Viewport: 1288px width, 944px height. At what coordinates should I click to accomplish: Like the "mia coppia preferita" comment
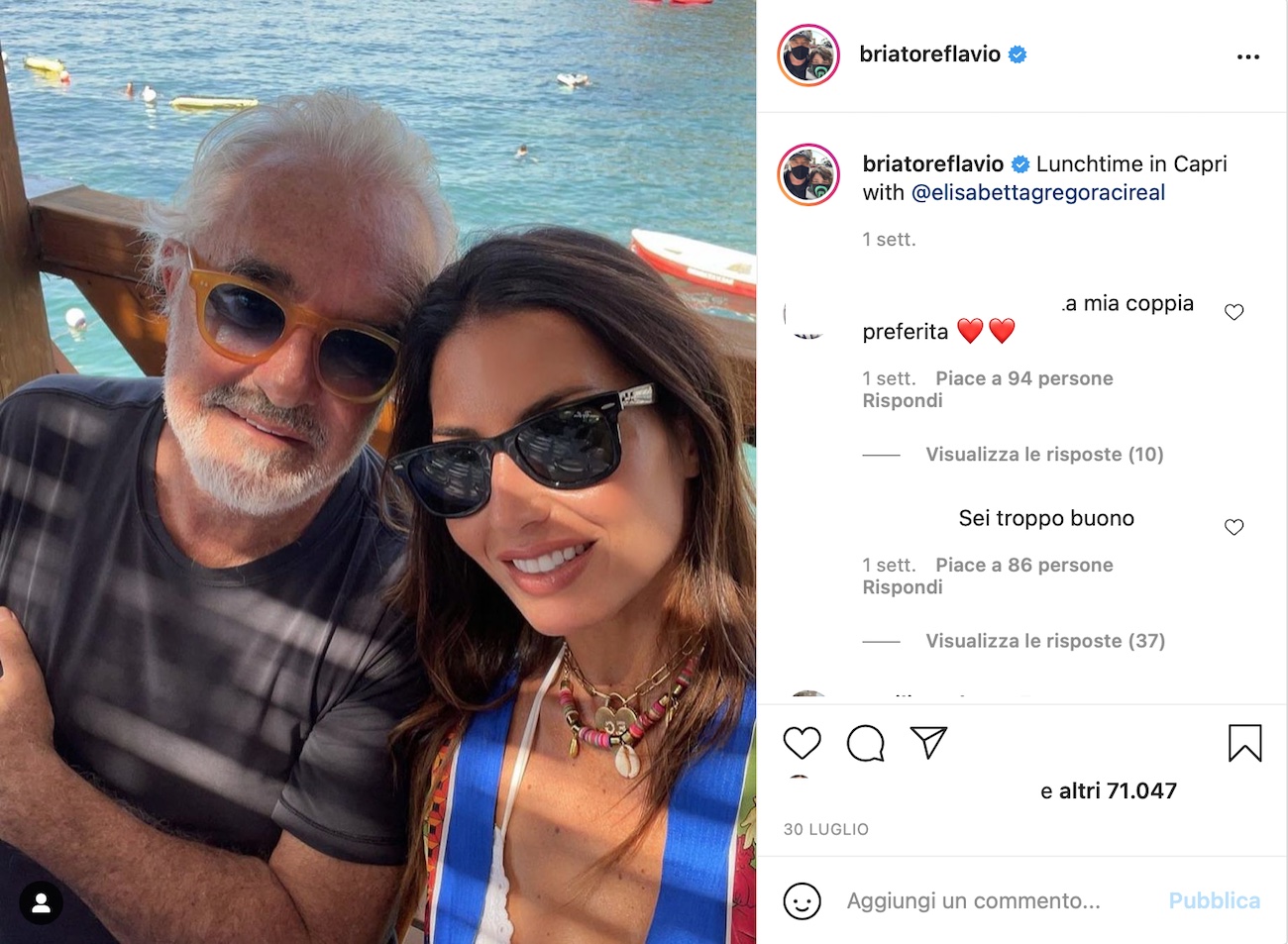(x=1234, y=312)
